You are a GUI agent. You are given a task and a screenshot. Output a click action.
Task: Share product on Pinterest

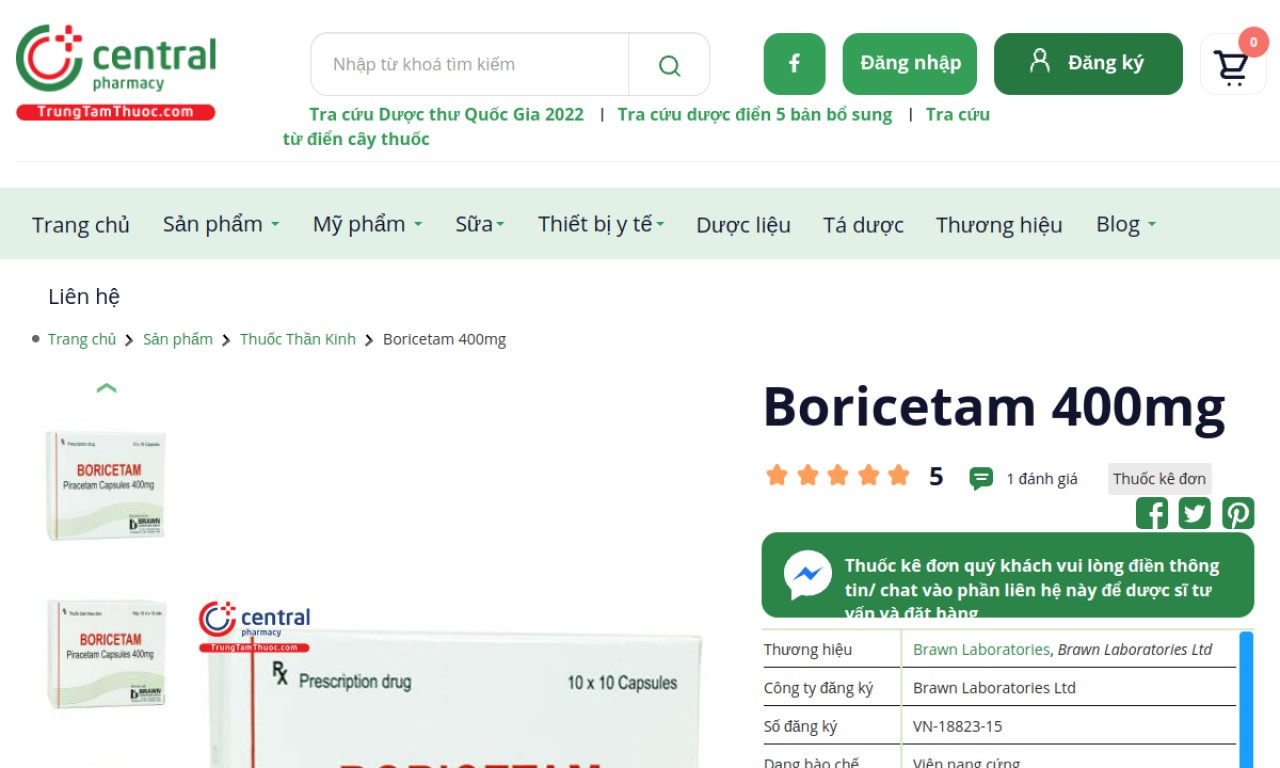coord(1238,514)
